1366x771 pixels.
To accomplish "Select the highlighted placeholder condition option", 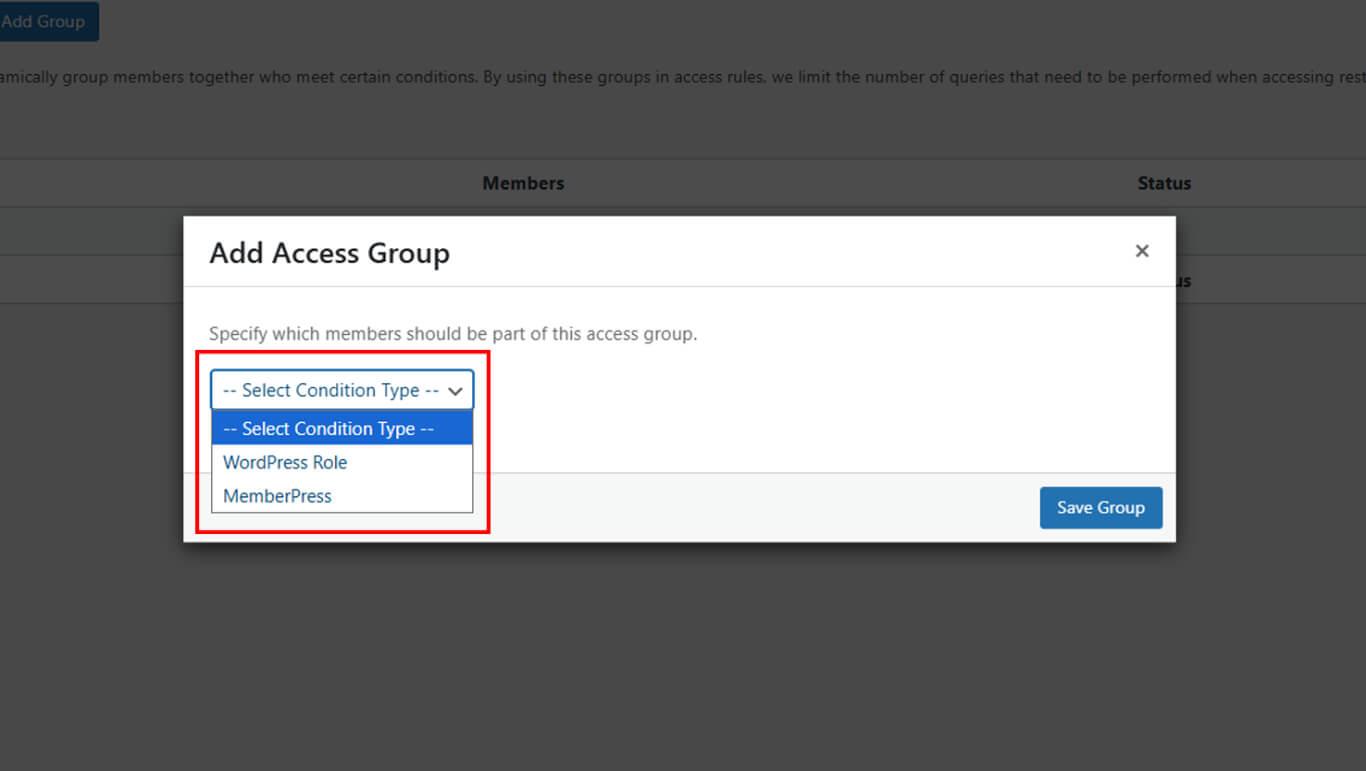I will pos(328,429).
